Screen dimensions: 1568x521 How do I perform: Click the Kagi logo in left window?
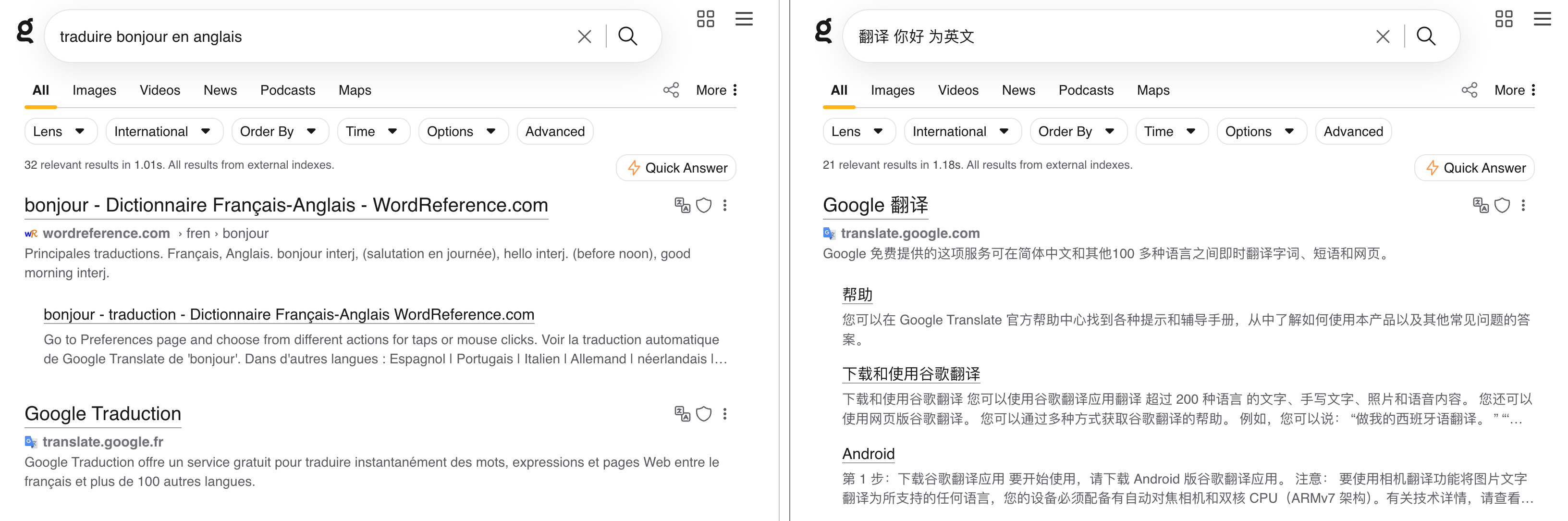point(25,31)
